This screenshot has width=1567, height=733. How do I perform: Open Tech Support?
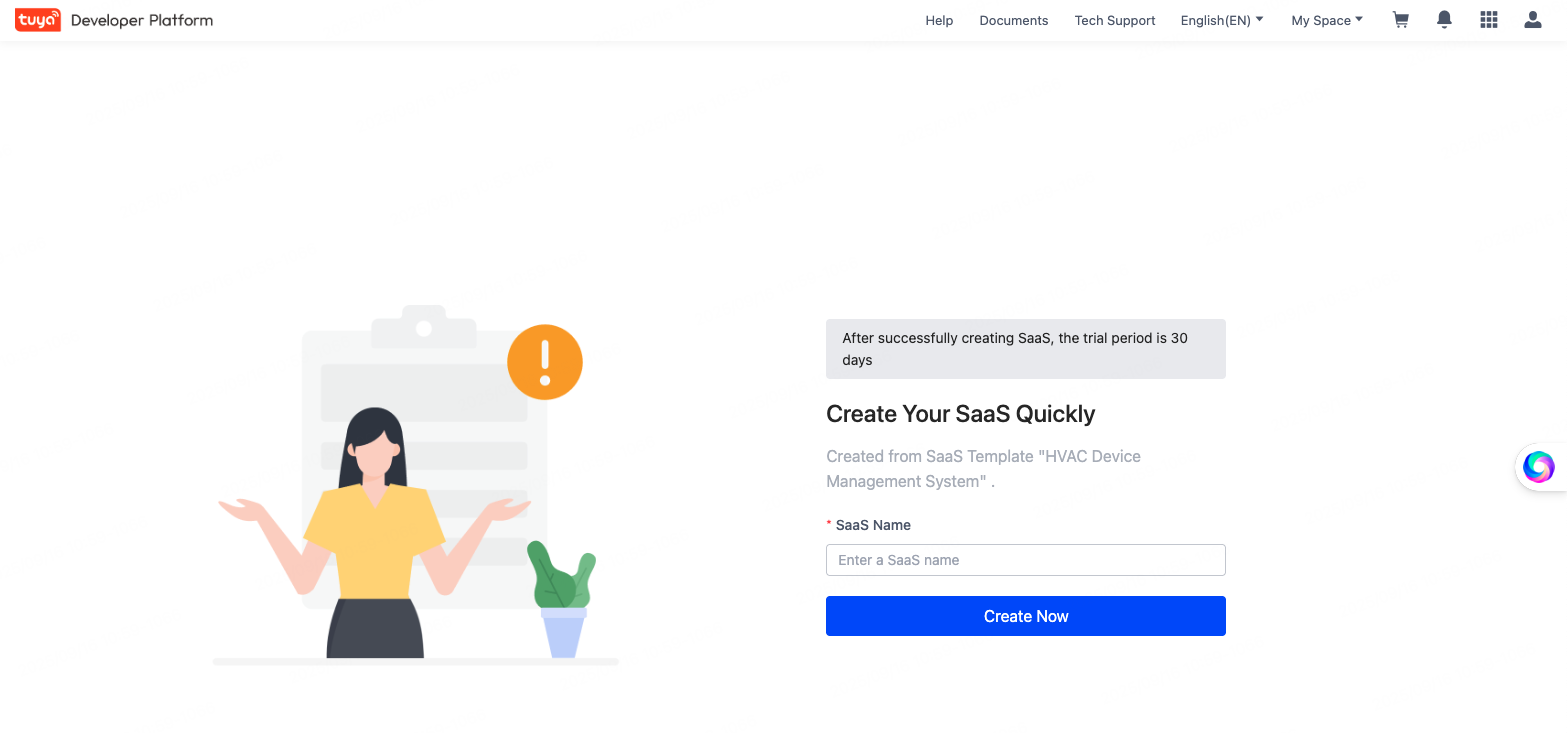tap(1114, 19)
